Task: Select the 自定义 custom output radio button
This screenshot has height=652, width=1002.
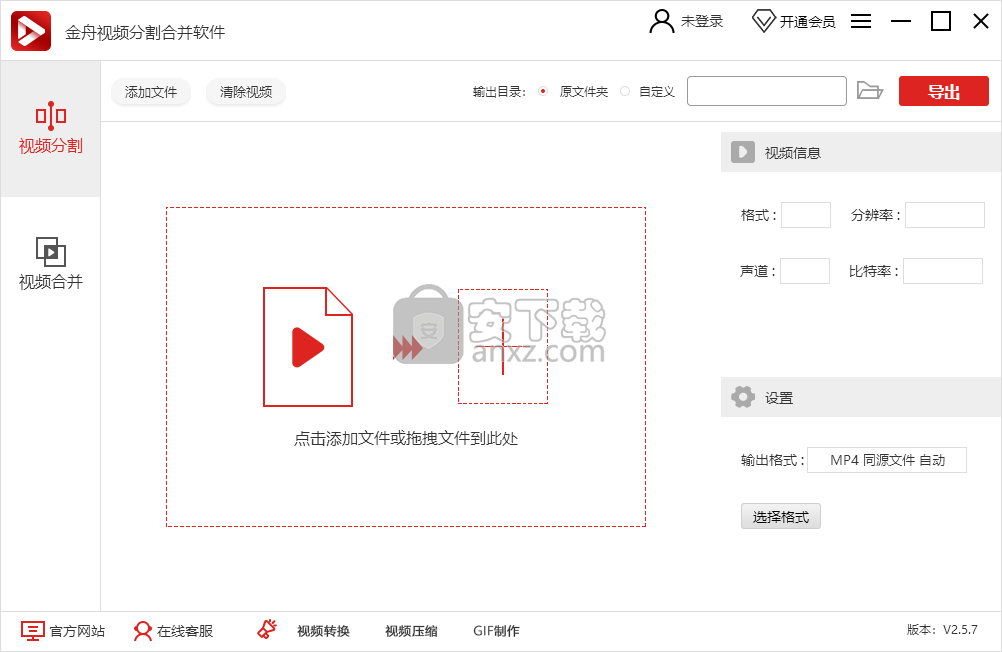Action: tap(625, 91)
